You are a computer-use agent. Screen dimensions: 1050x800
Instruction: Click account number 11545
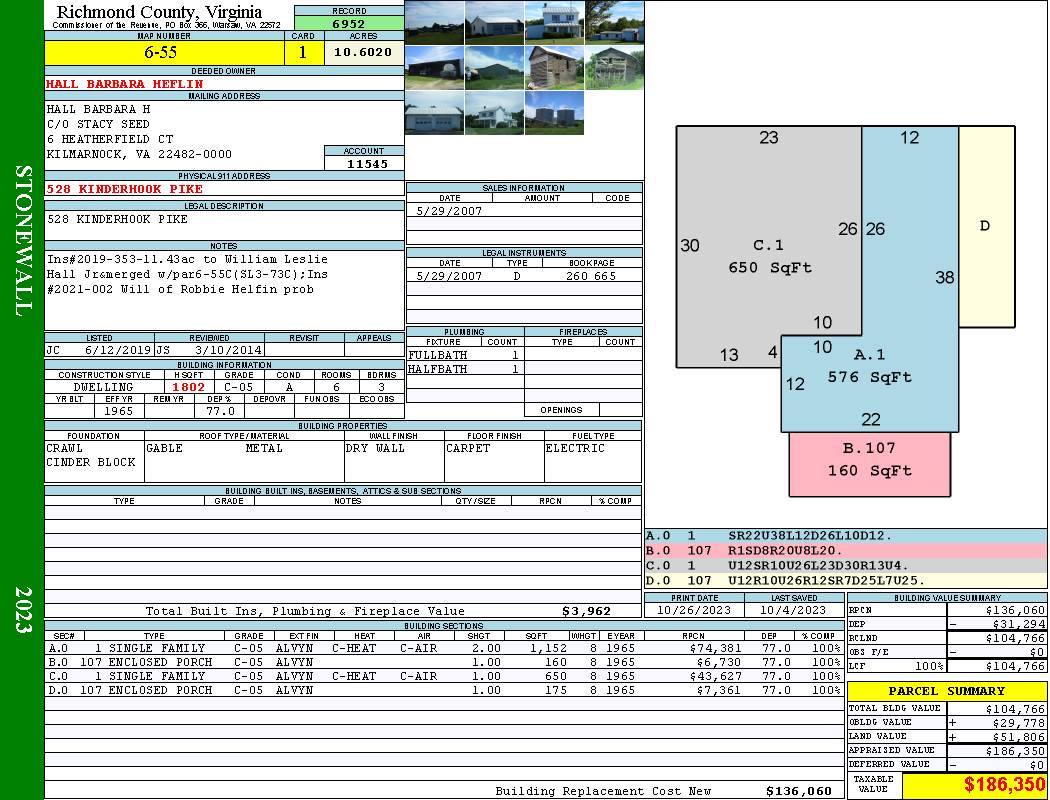click(x=367, y=163)
